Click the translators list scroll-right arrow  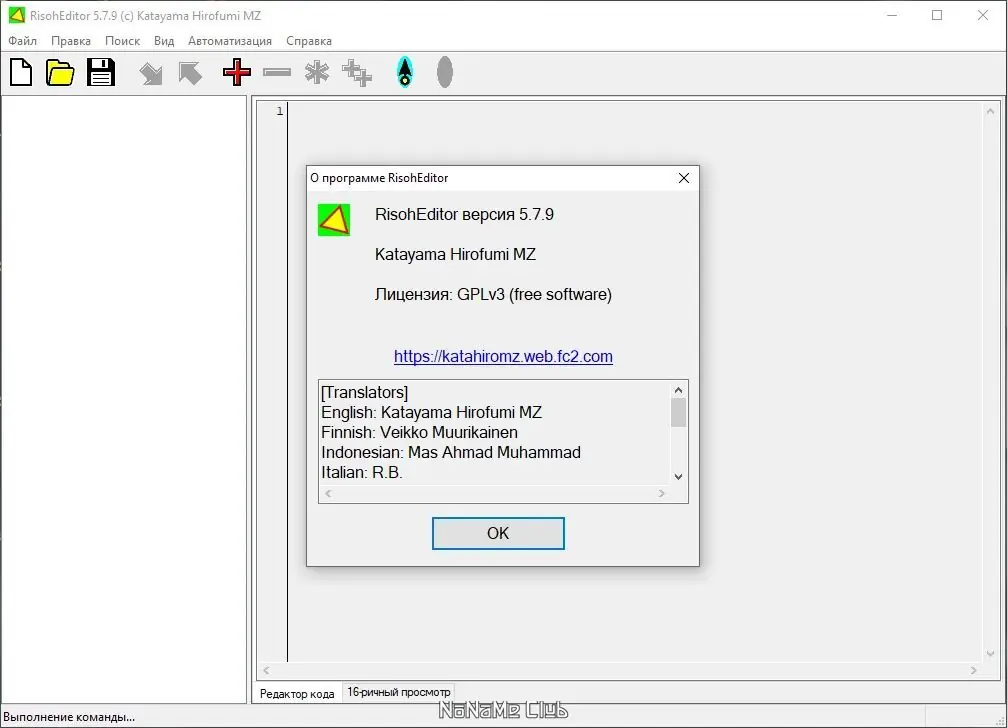661,494
